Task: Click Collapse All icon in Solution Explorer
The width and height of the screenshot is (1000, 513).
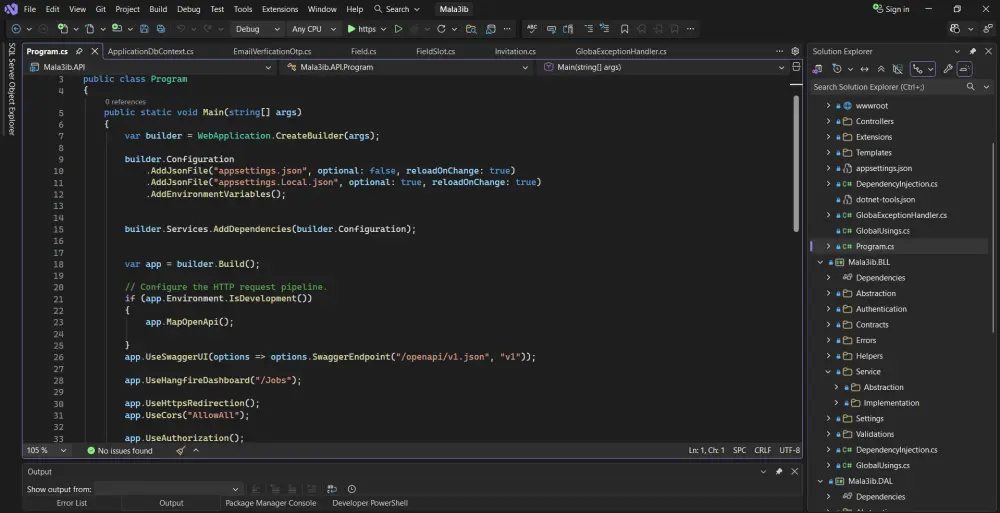Action: coord(881,69)
